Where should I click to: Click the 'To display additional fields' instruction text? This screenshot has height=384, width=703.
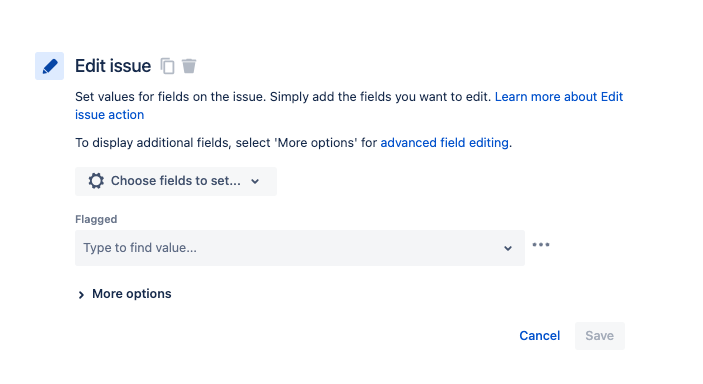[226, 143]
